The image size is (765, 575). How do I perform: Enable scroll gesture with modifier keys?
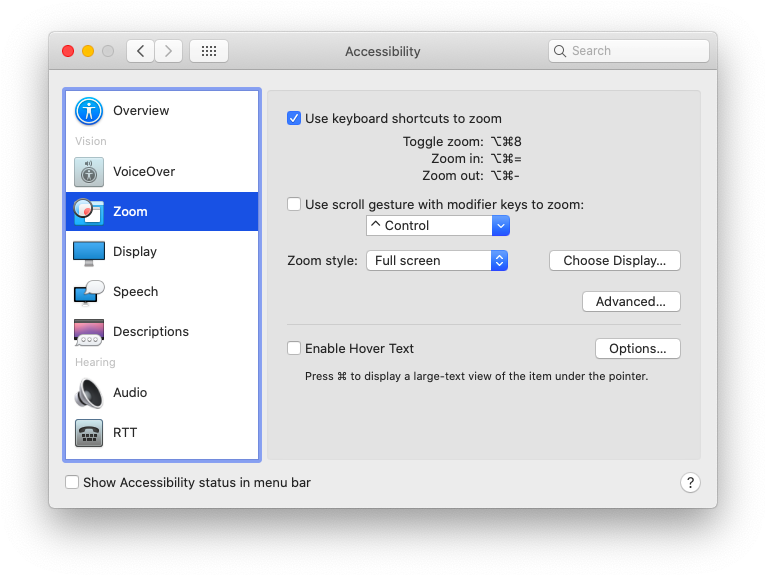click(294, 204)
